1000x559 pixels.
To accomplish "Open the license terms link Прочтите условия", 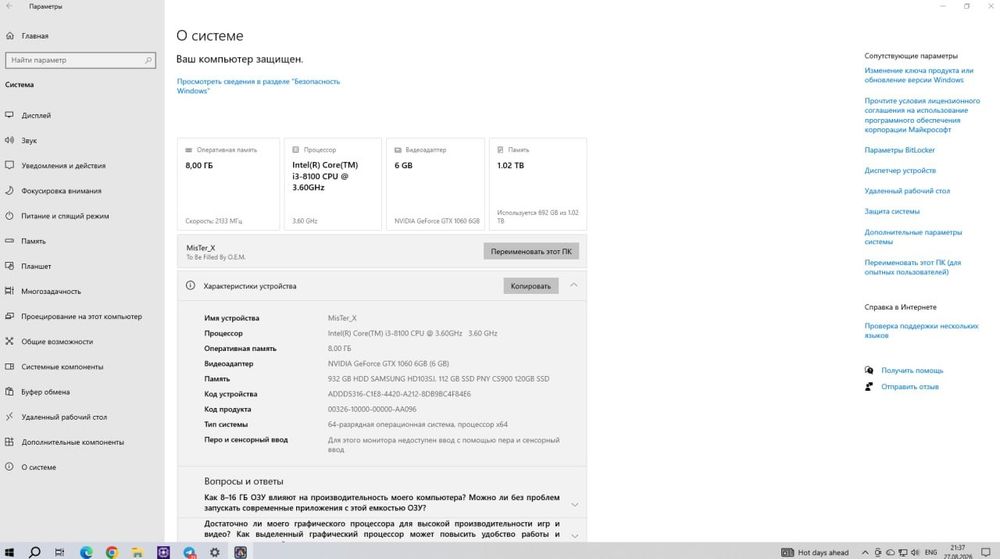I will pos(922,115).
